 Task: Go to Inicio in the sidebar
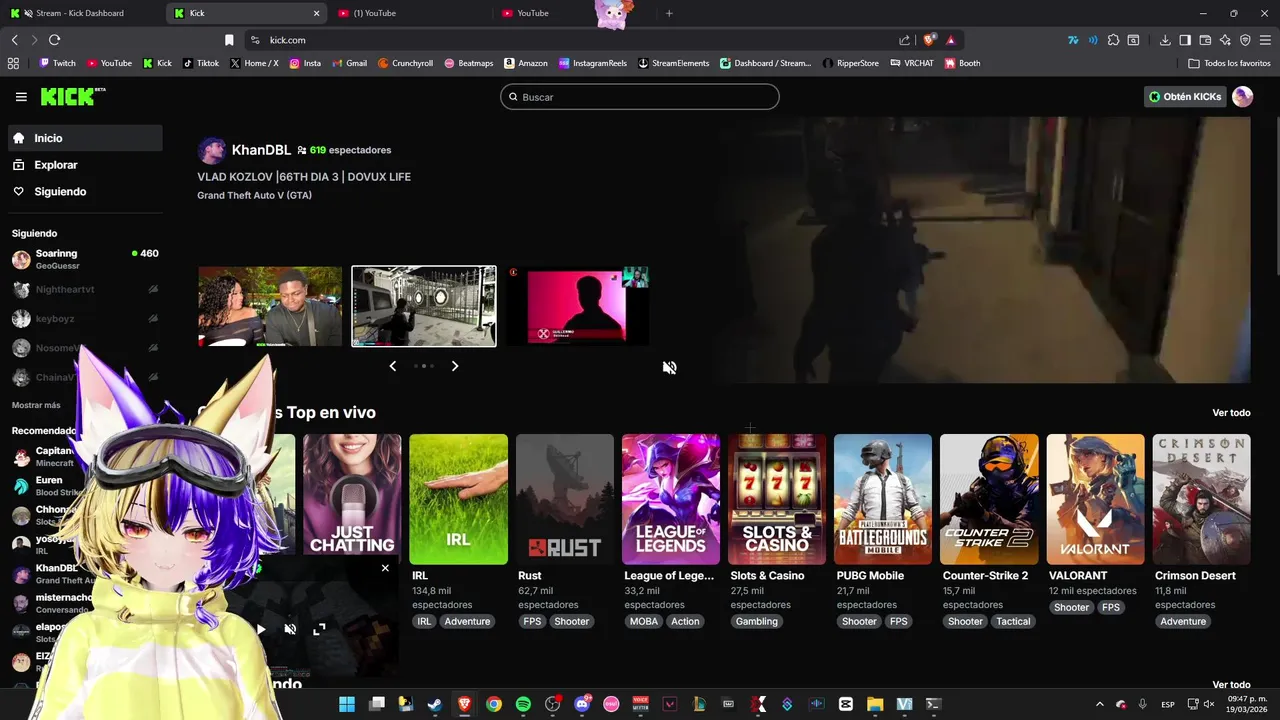tap(85, 138)
